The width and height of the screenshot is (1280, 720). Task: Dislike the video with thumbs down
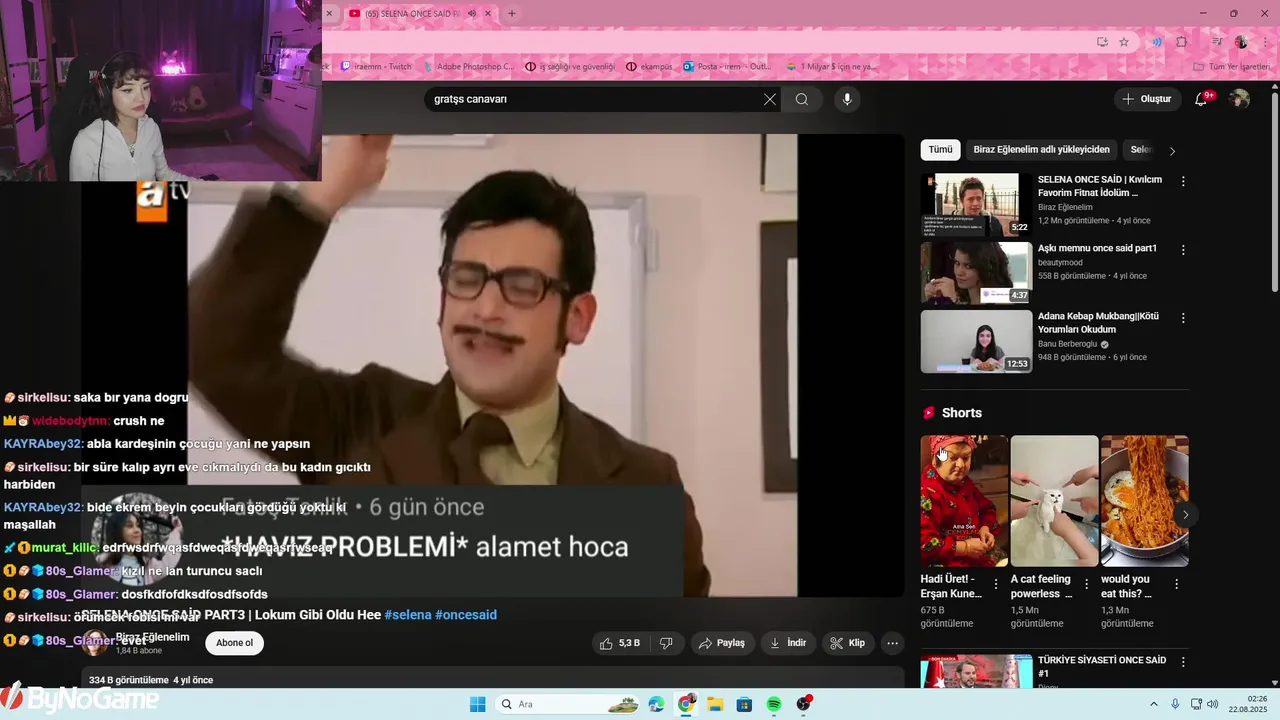click(x=666, y=643)
